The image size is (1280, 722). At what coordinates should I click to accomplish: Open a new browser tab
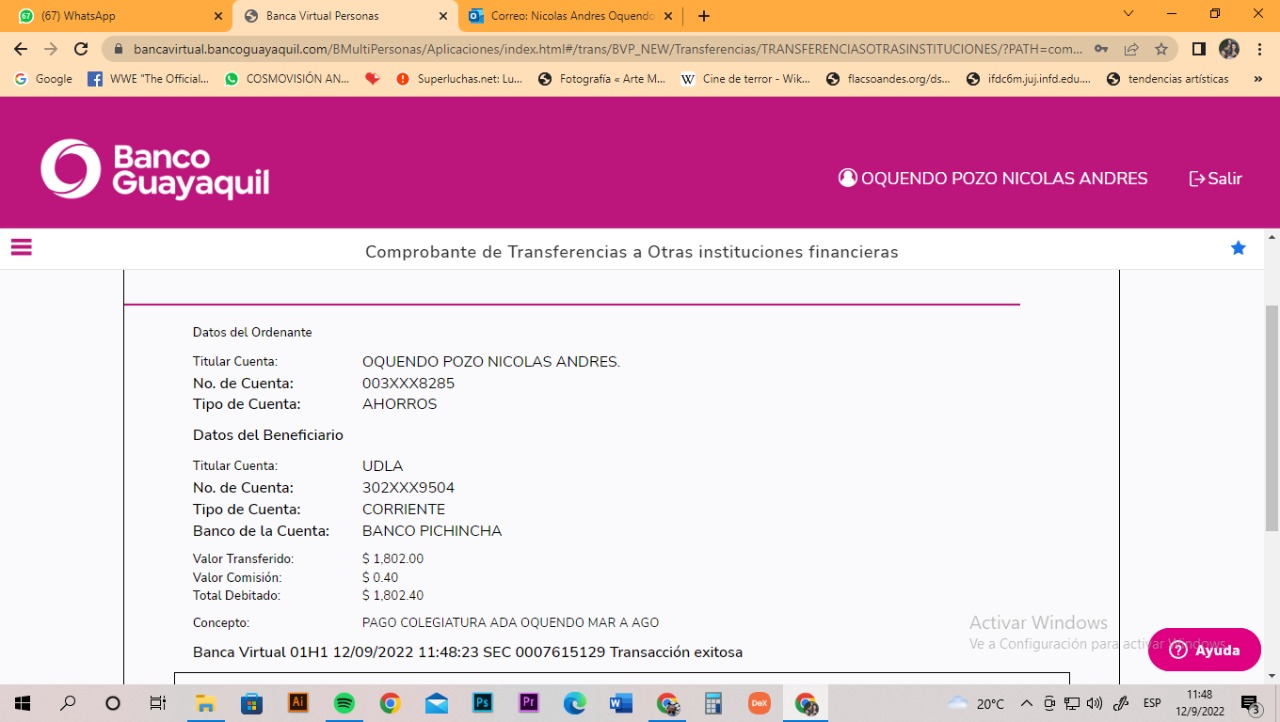pos(704,16)
